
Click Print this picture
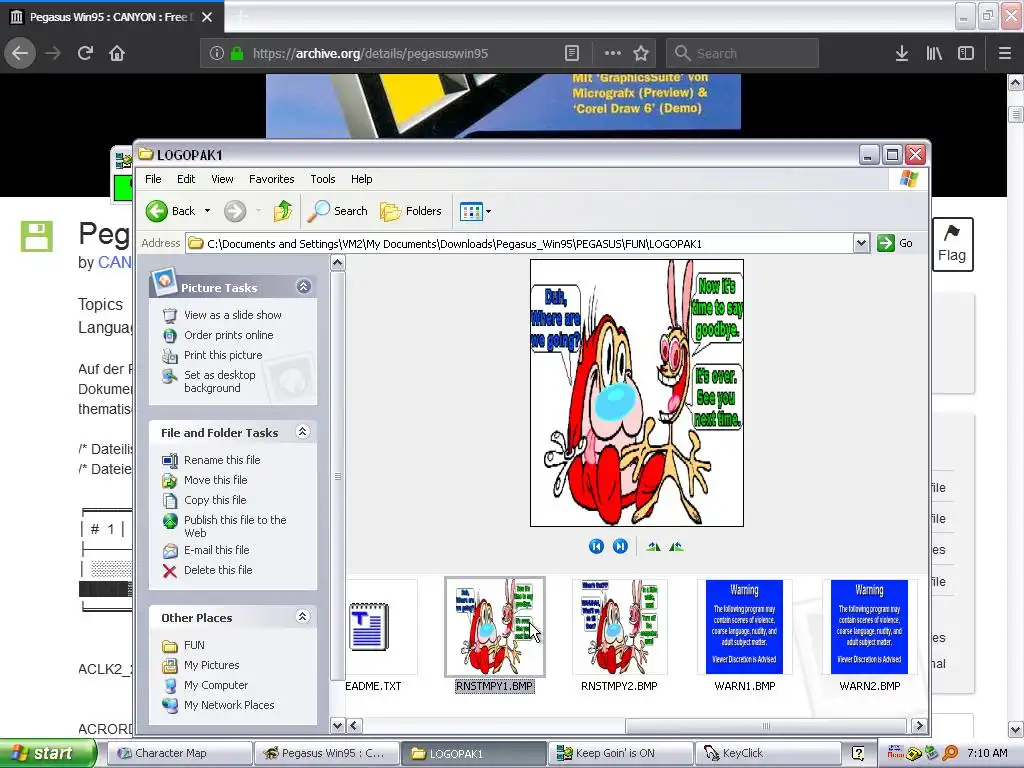[x=223, y=355]
